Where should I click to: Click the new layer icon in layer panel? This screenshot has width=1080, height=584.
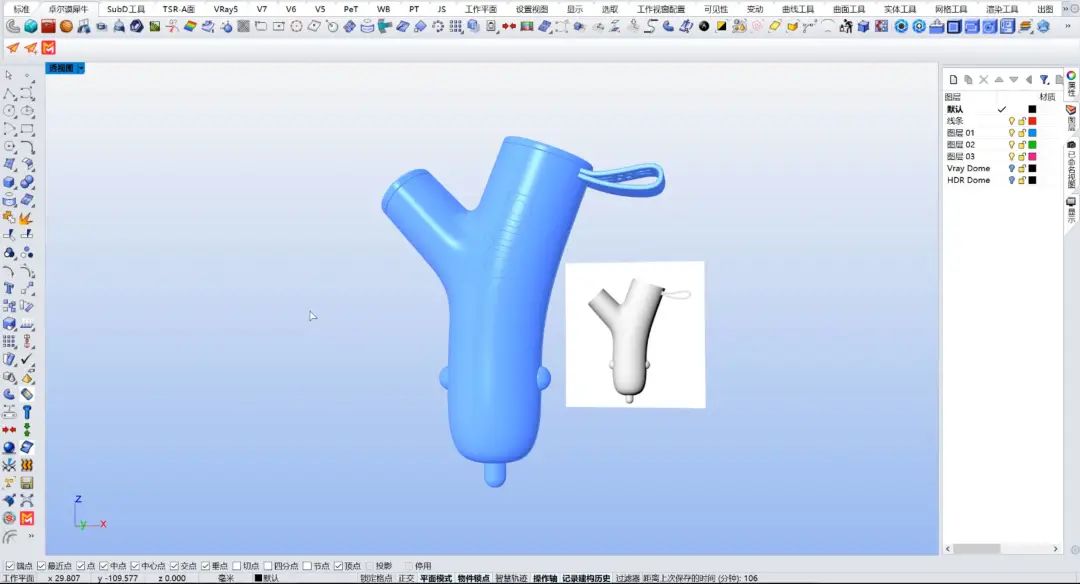(953, 80)
